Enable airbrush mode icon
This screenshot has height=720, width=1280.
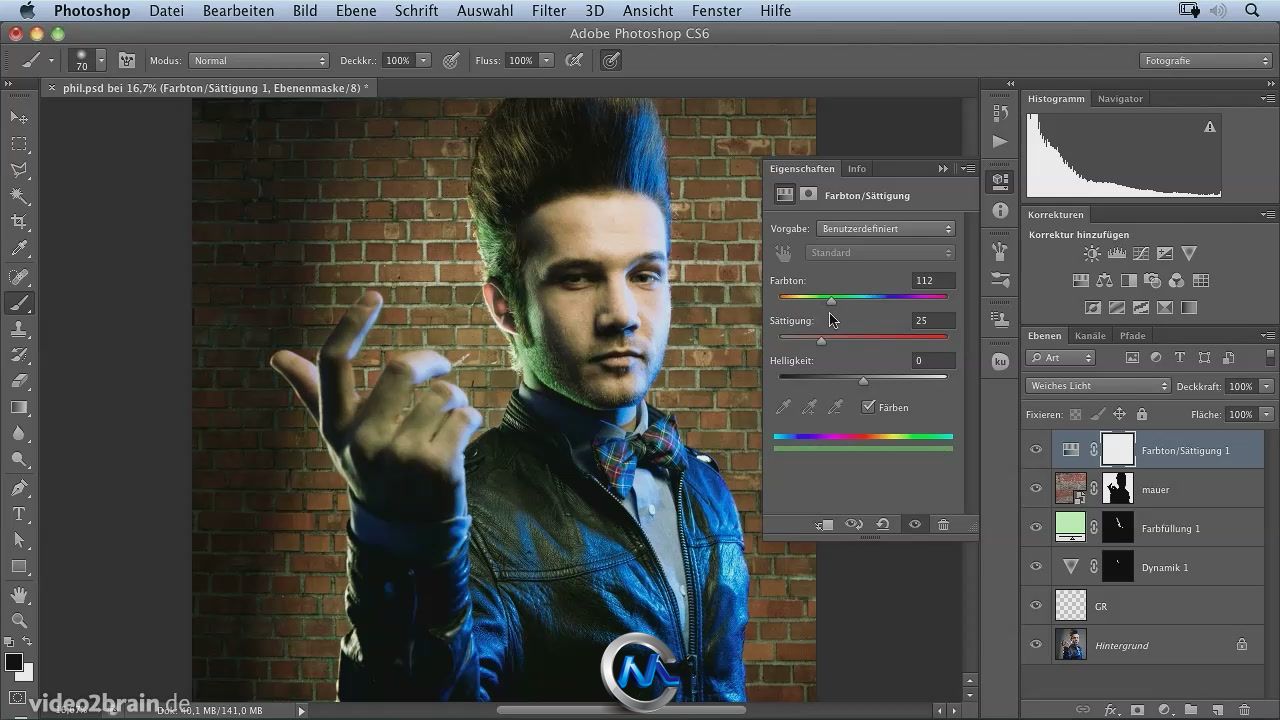click(x=574, y=61)
